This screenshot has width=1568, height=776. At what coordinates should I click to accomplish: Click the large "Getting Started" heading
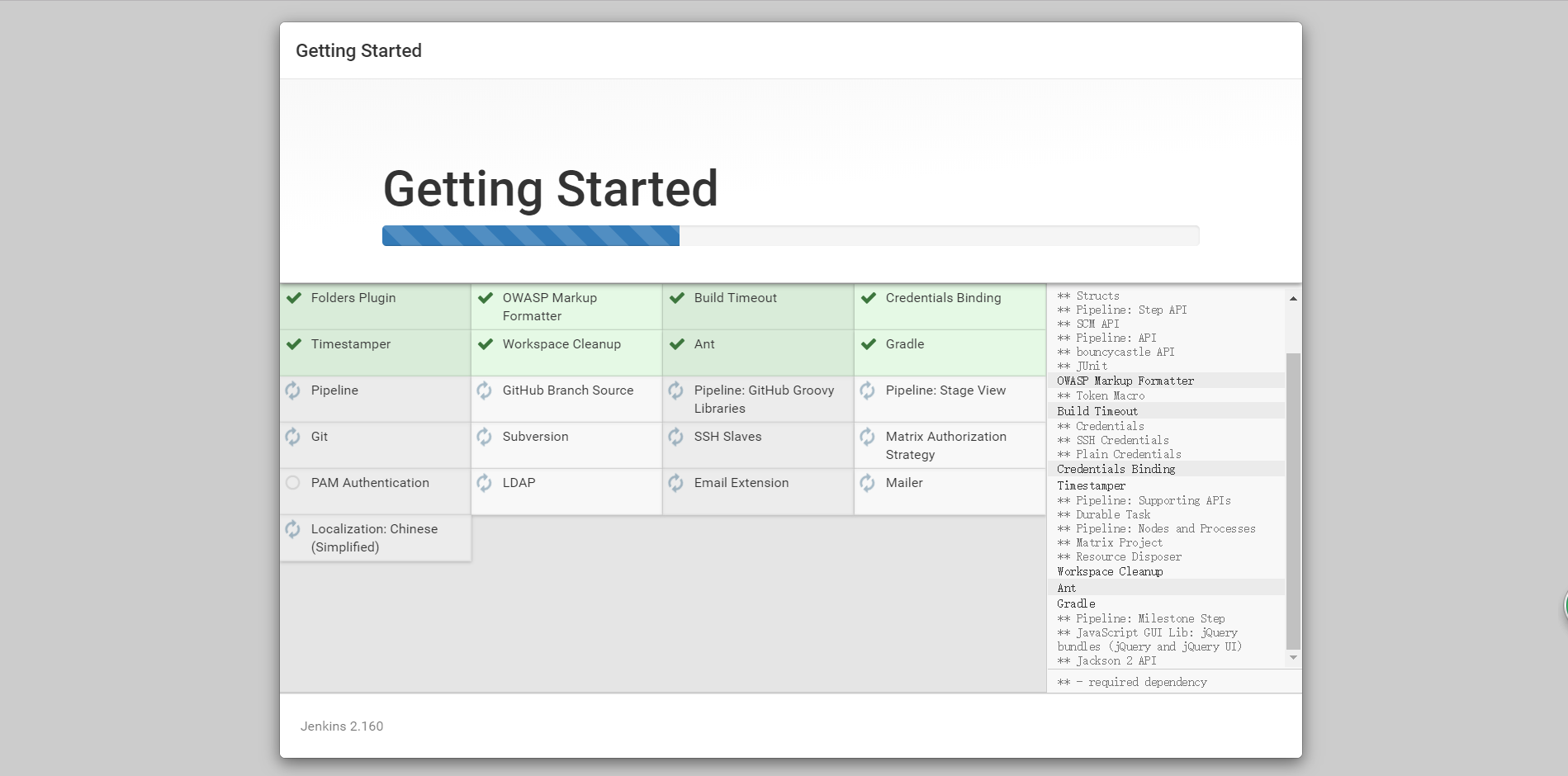551,189
